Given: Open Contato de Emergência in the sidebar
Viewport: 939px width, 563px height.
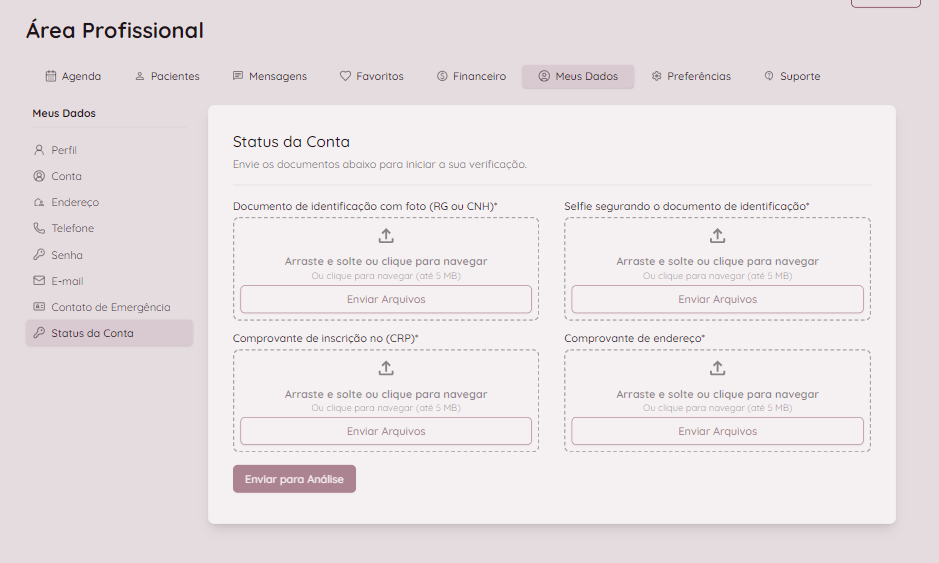Looking at the screenshot, I should click(110, 307).
